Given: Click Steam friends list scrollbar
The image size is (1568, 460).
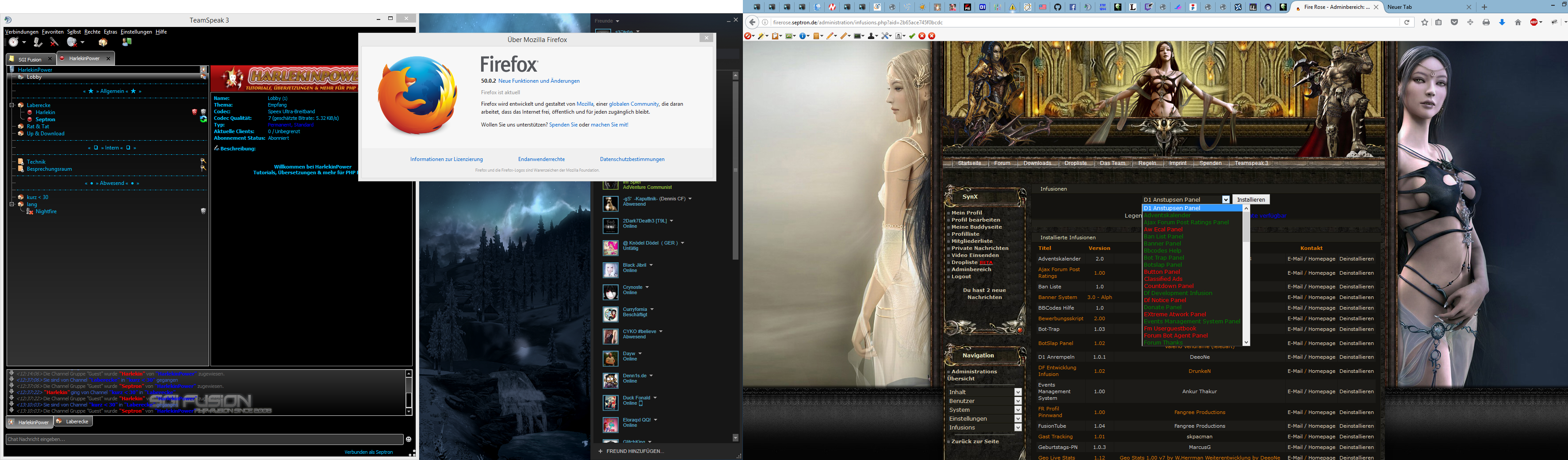Looking at the screenshot, I should (735, 170).
